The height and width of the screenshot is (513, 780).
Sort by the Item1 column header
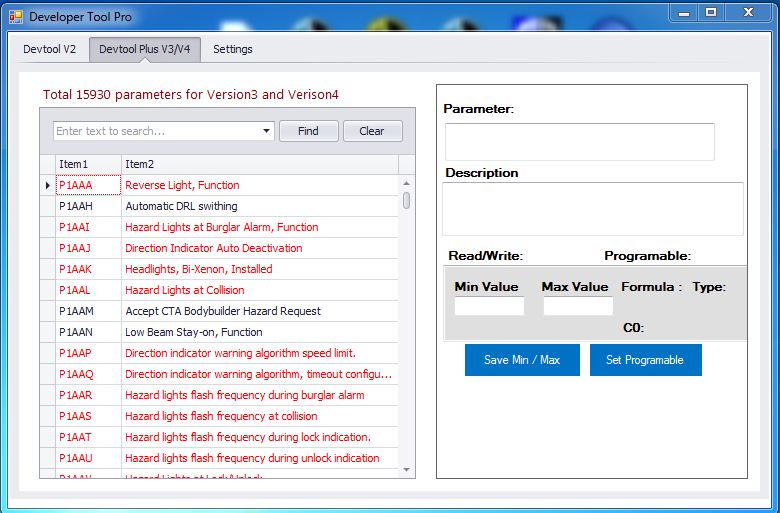[x=88, y=164]
